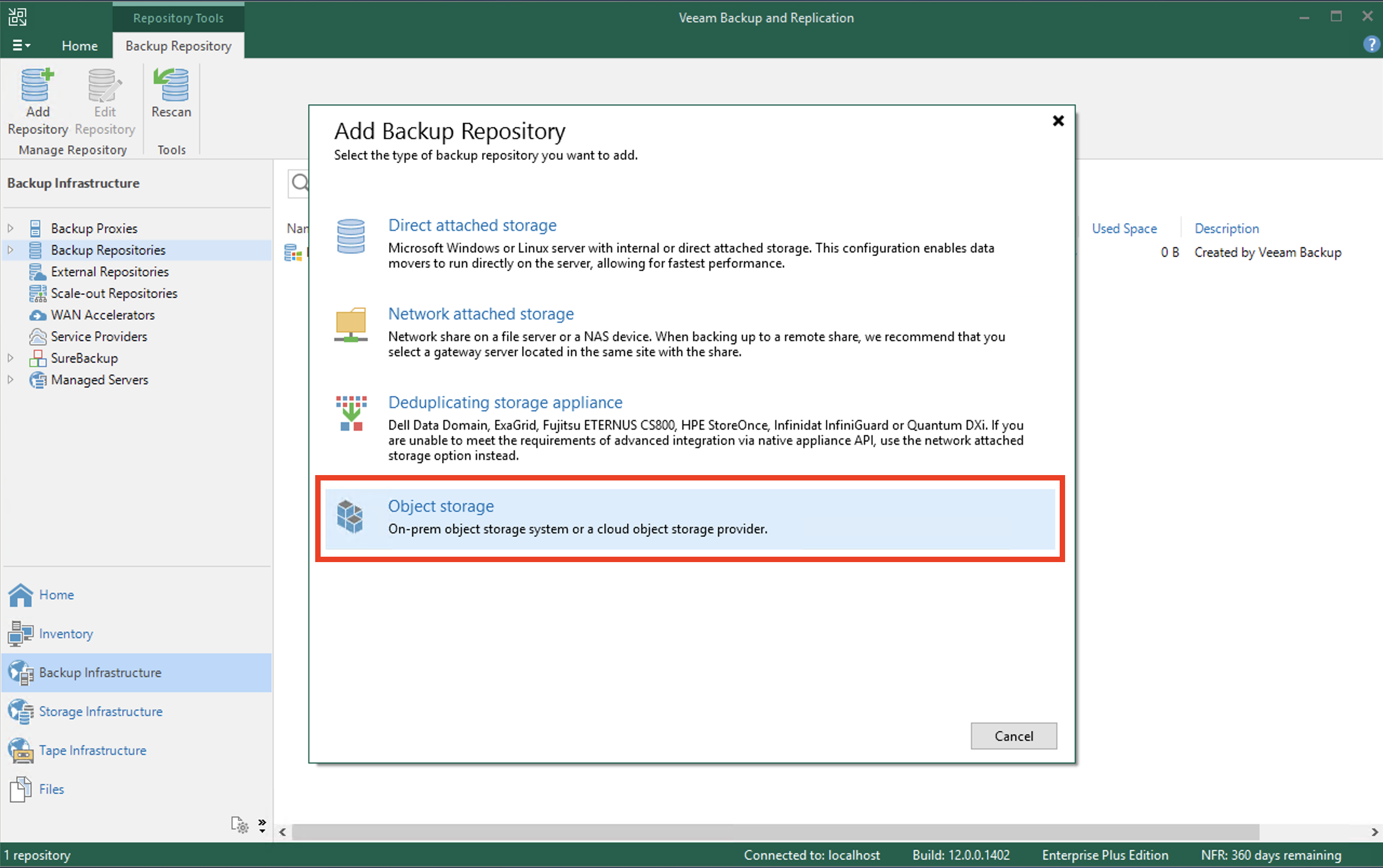Screen dimensions: 1383x868
Task: Select Backup Repositories in the tree
Action: click(x=108, y=250)
